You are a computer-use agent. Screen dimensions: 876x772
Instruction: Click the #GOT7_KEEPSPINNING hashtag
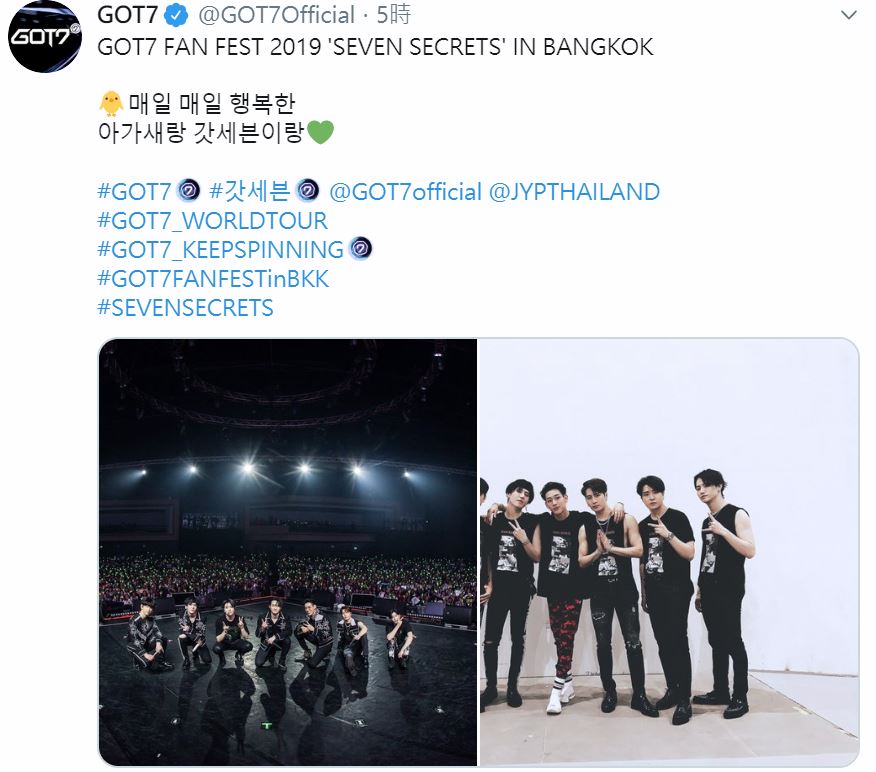[x=221, y=250]
